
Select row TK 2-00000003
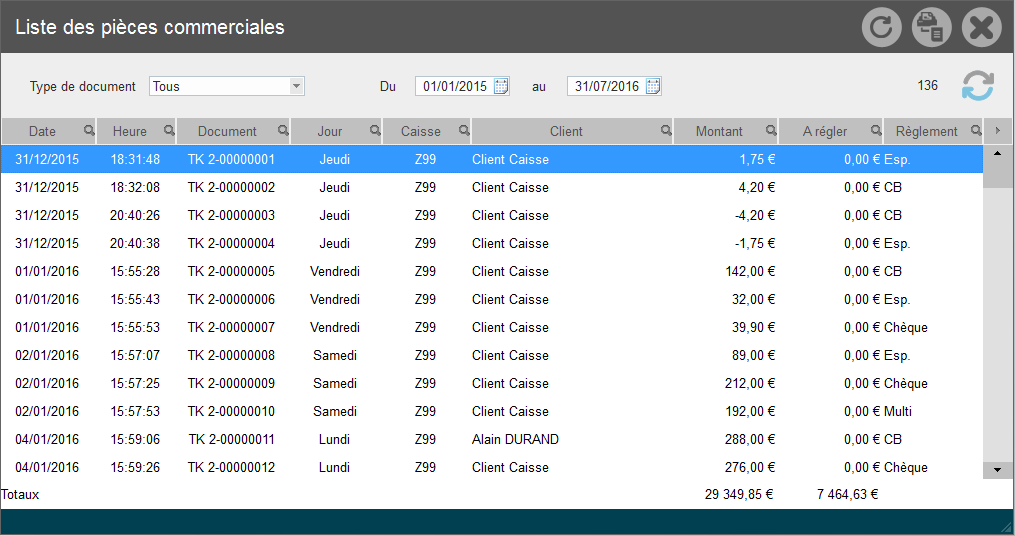(492, 215)
